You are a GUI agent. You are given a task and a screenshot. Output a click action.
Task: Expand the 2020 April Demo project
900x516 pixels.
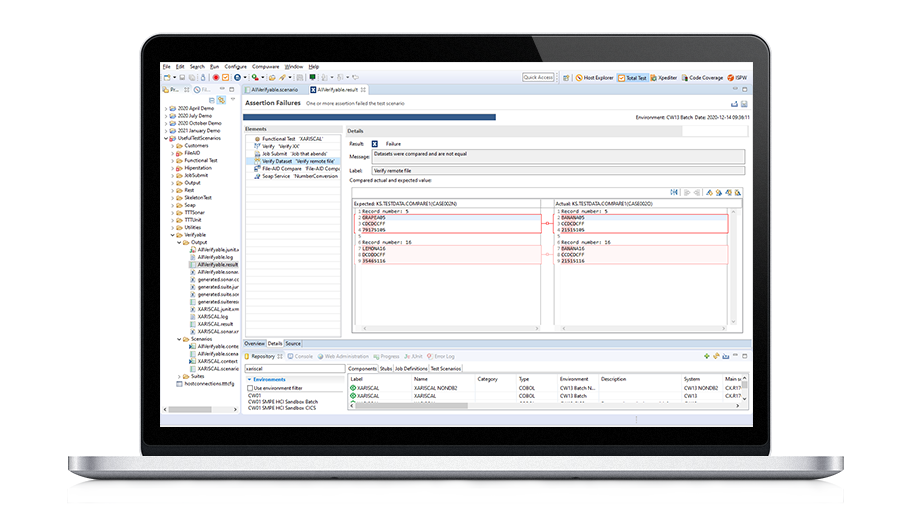[168, 108]
